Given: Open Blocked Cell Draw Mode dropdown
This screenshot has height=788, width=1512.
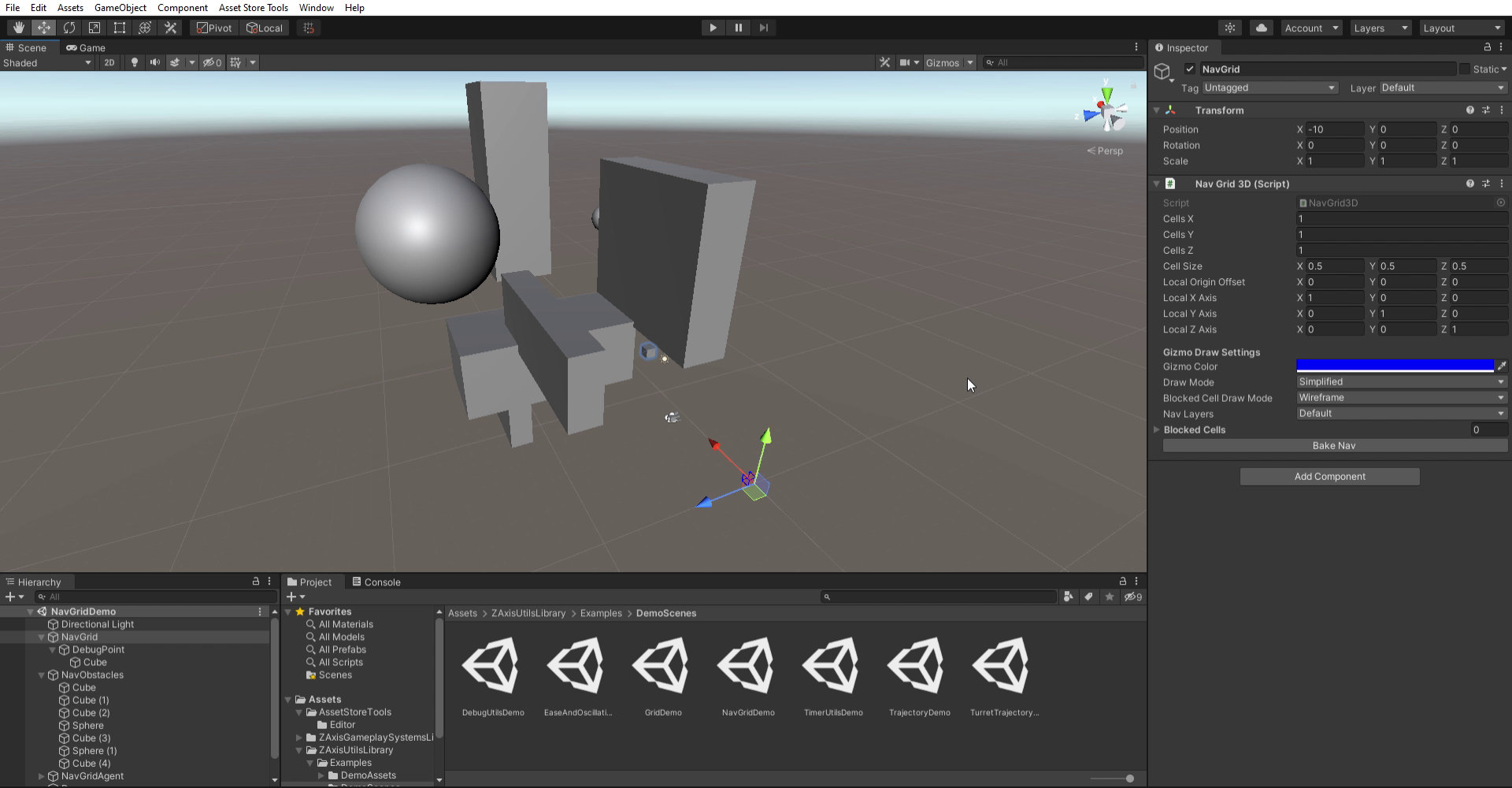Looking at the screenshot, I should point(1402,397).
